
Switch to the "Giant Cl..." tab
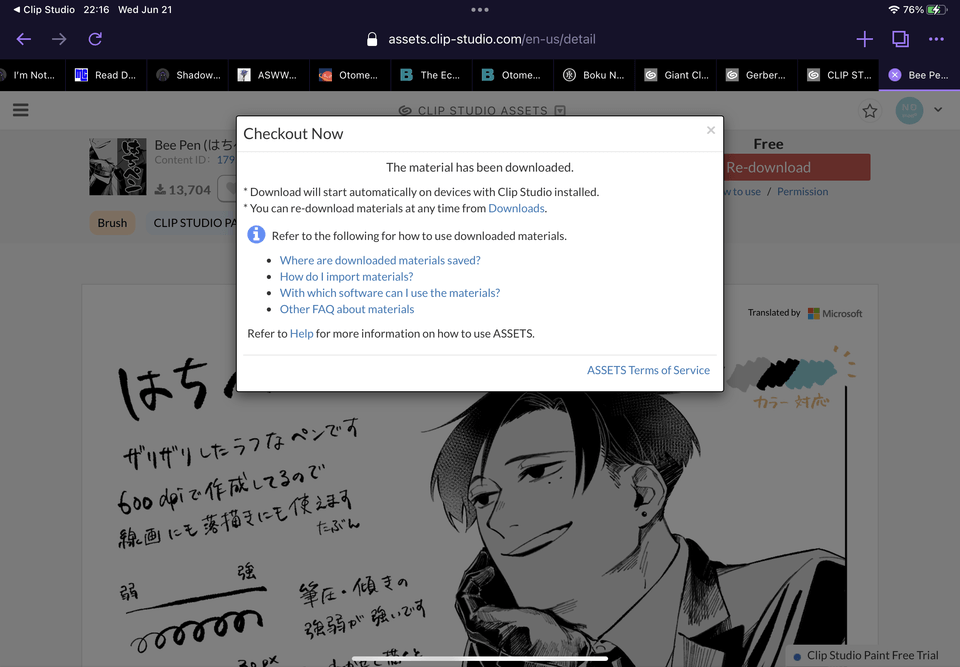point(676,75)
